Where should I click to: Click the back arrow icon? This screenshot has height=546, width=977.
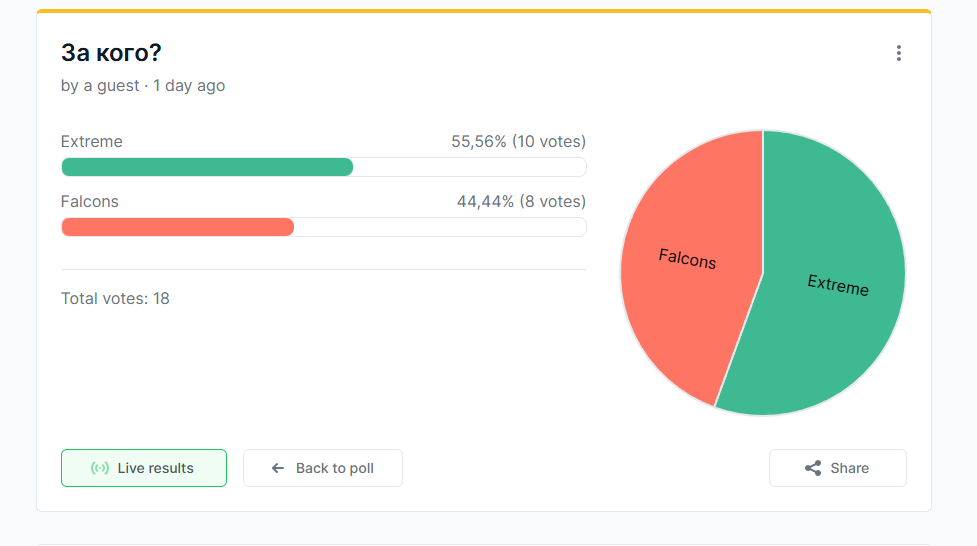(278, 468)
